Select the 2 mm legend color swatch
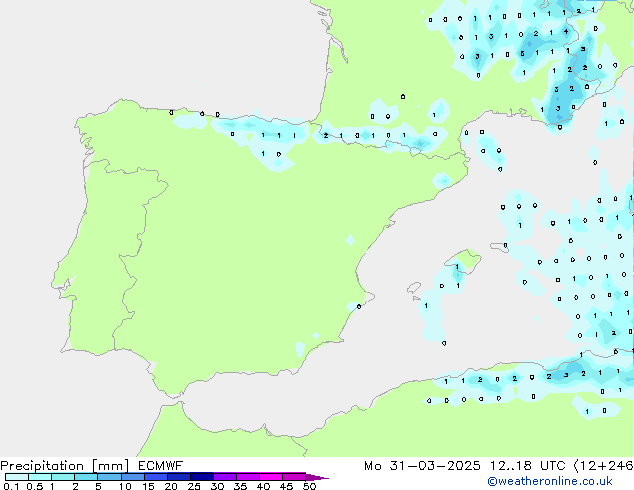 86,478
